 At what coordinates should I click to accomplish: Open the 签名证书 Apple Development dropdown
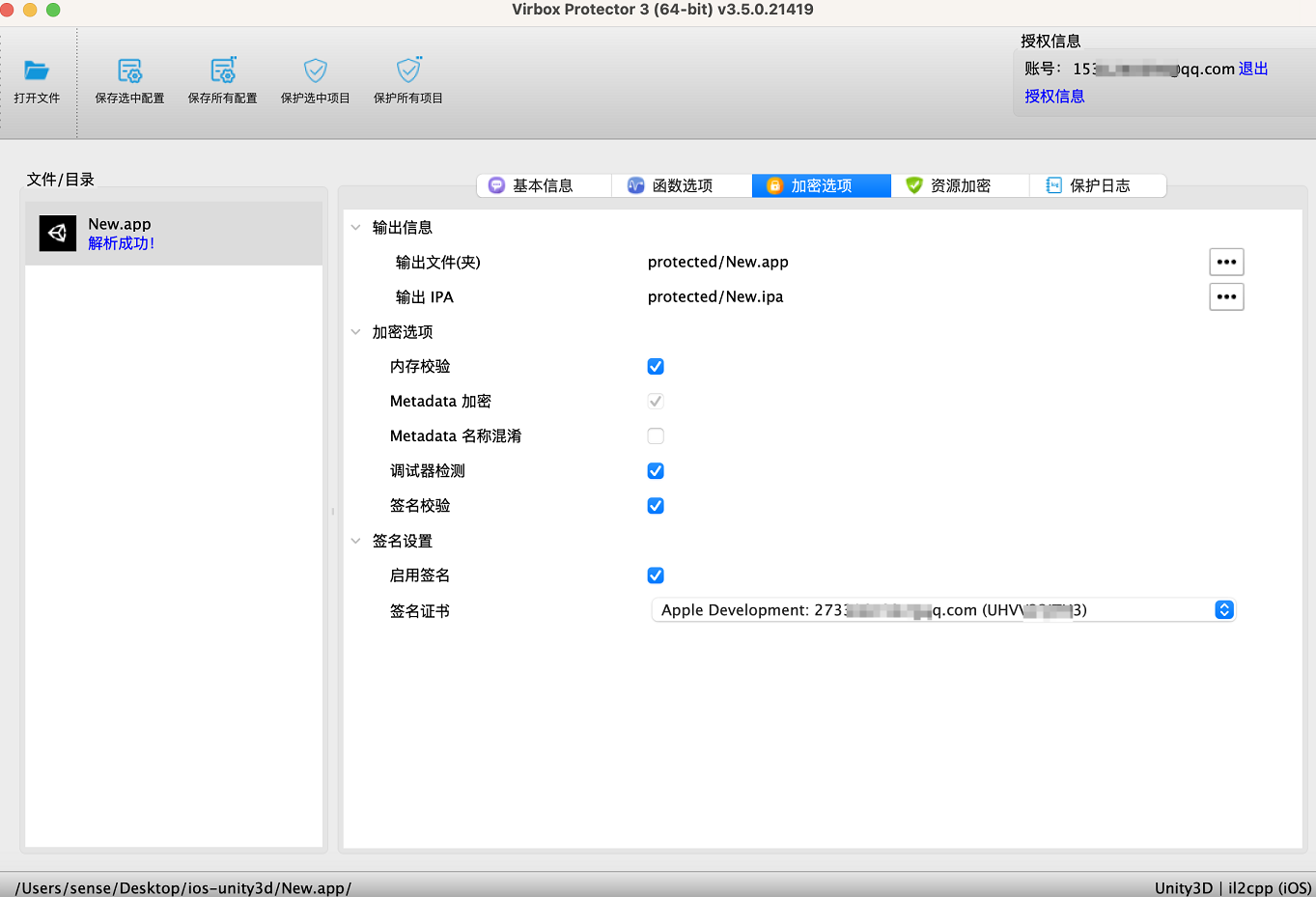tap(943, 610)
